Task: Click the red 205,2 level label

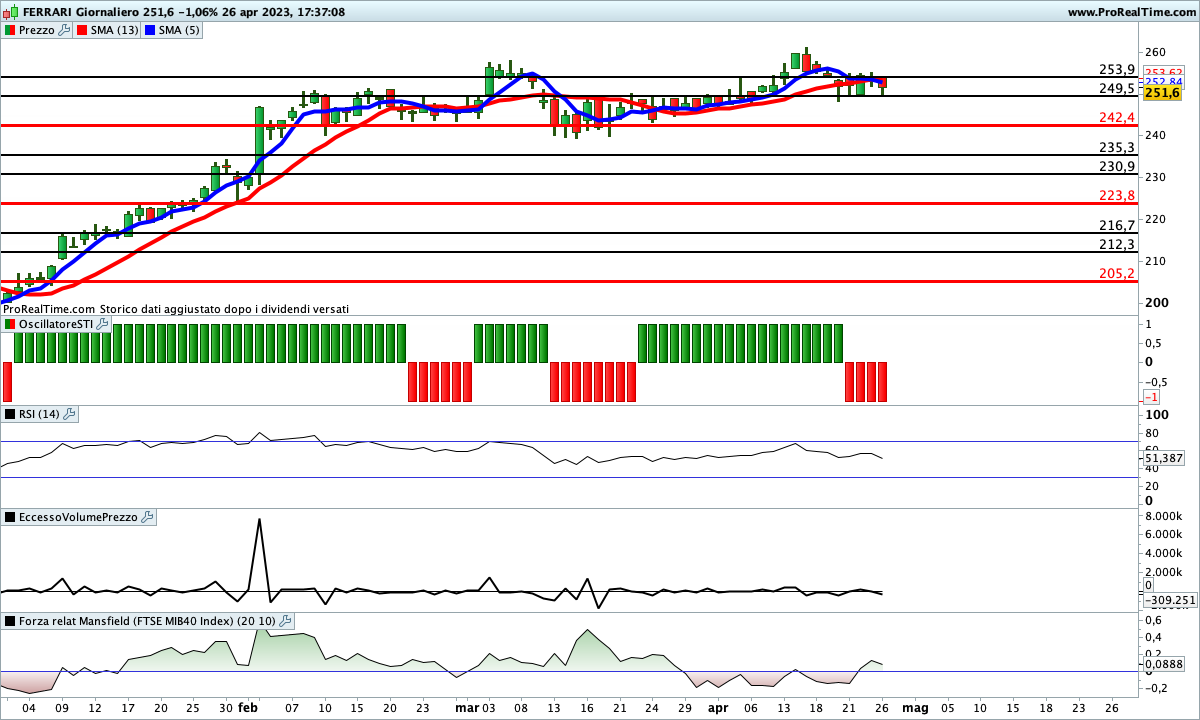Action: [x=1117, y=273]
